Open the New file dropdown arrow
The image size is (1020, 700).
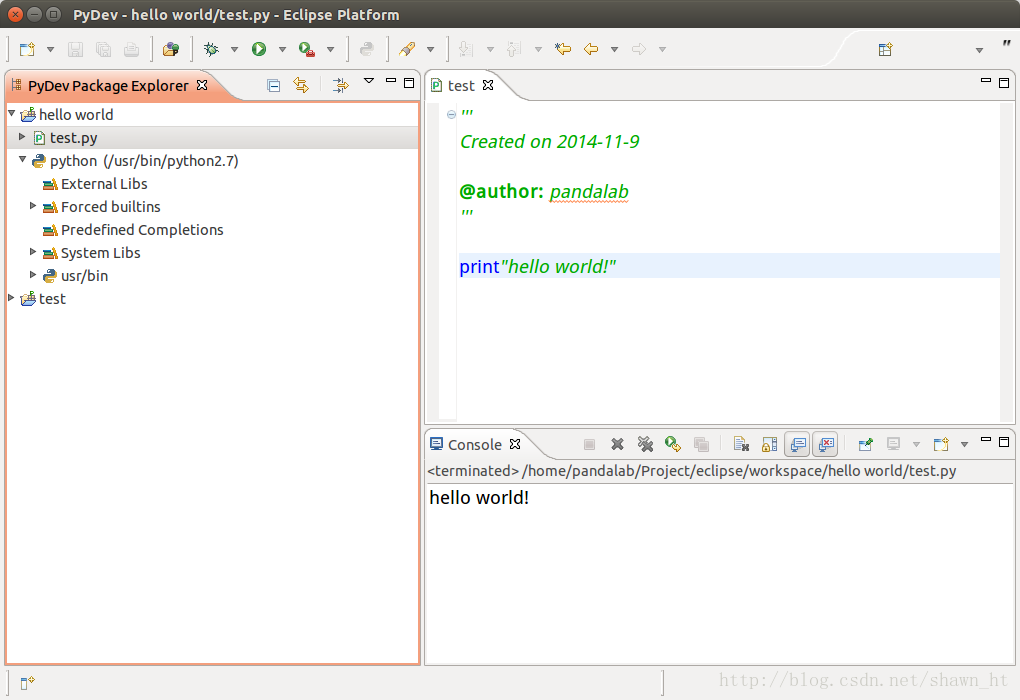[x=50, y=49]
